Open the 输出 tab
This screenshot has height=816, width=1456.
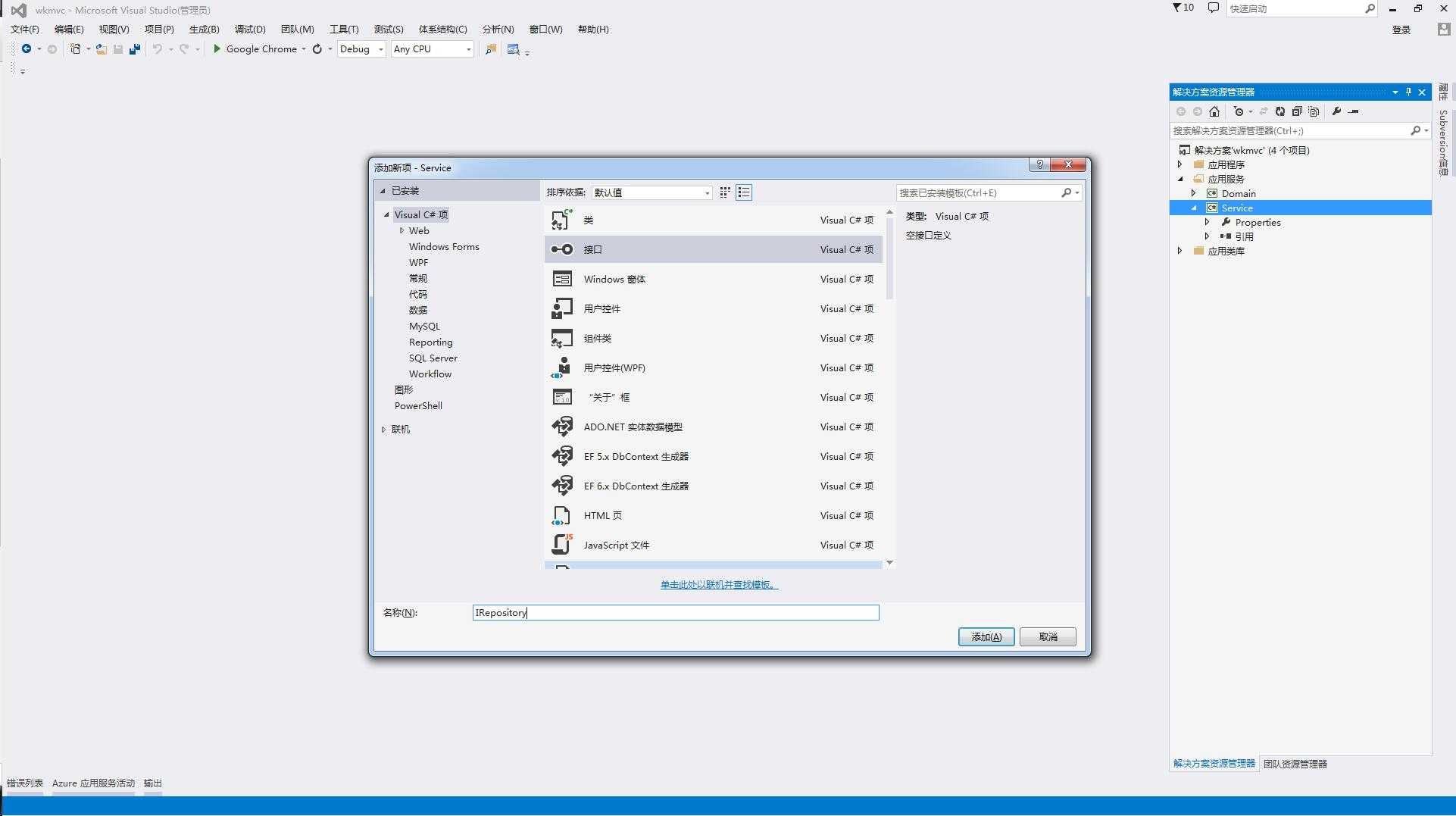tap(153, 783)
